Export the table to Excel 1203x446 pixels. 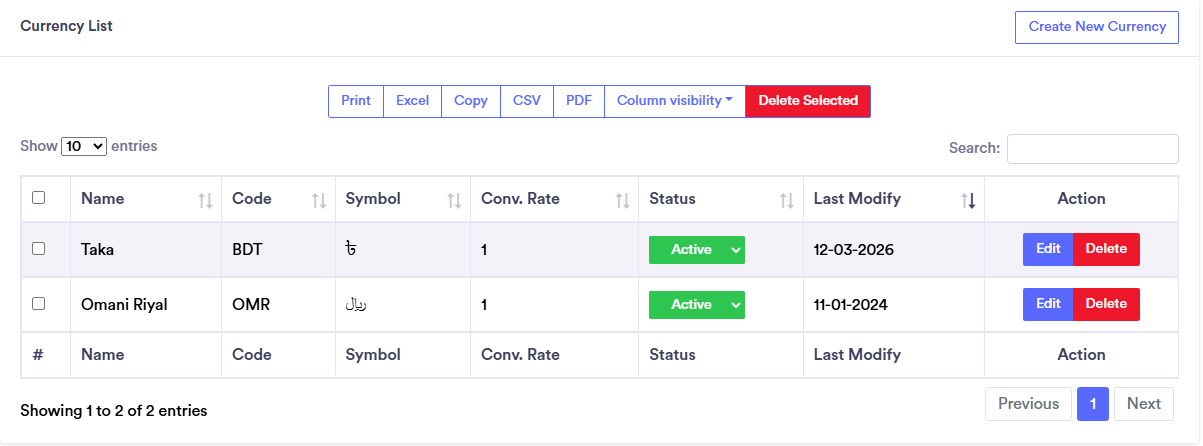point(412,101)
